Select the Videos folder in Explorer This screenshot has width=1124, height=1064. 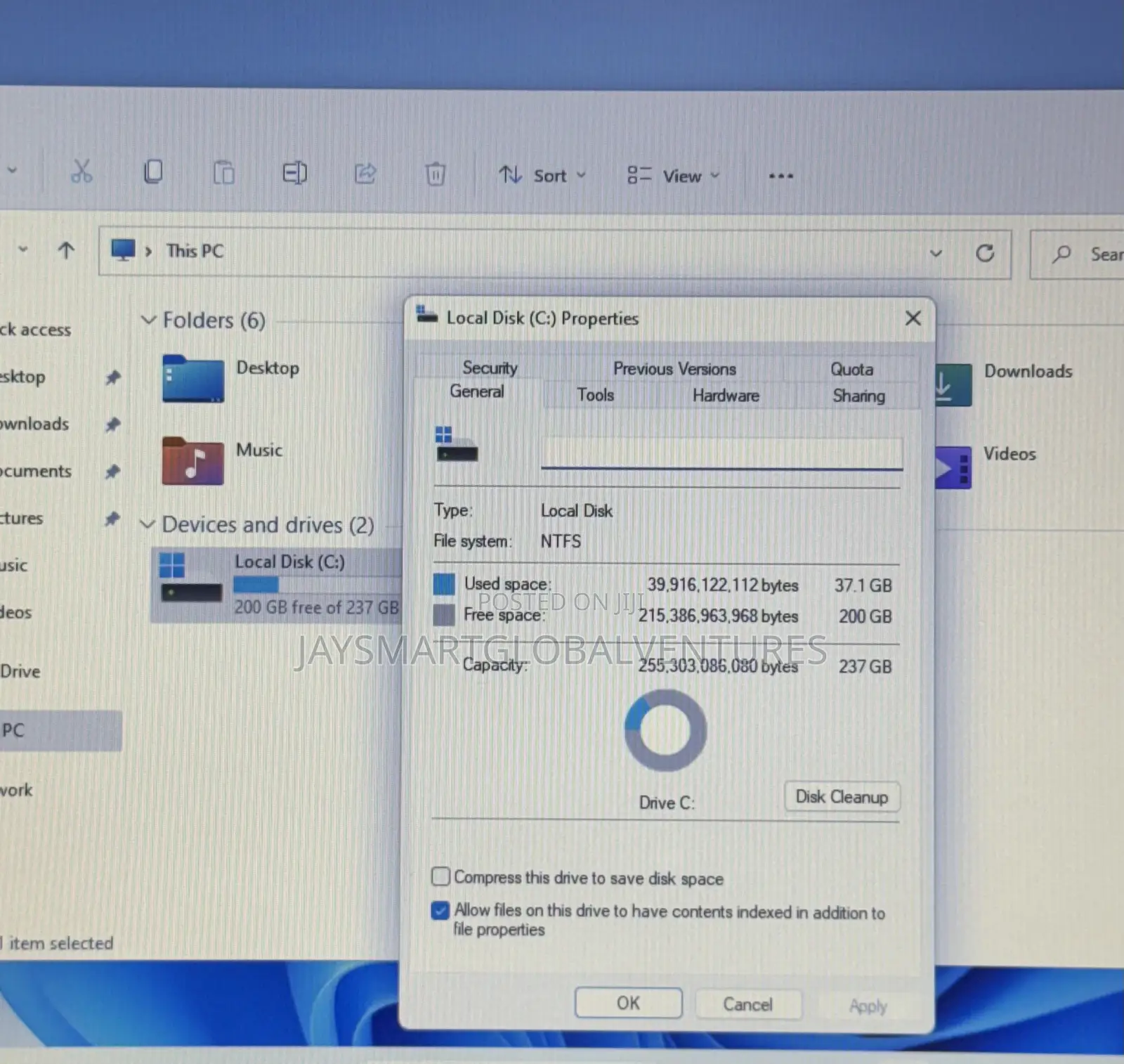click(987, 466)
